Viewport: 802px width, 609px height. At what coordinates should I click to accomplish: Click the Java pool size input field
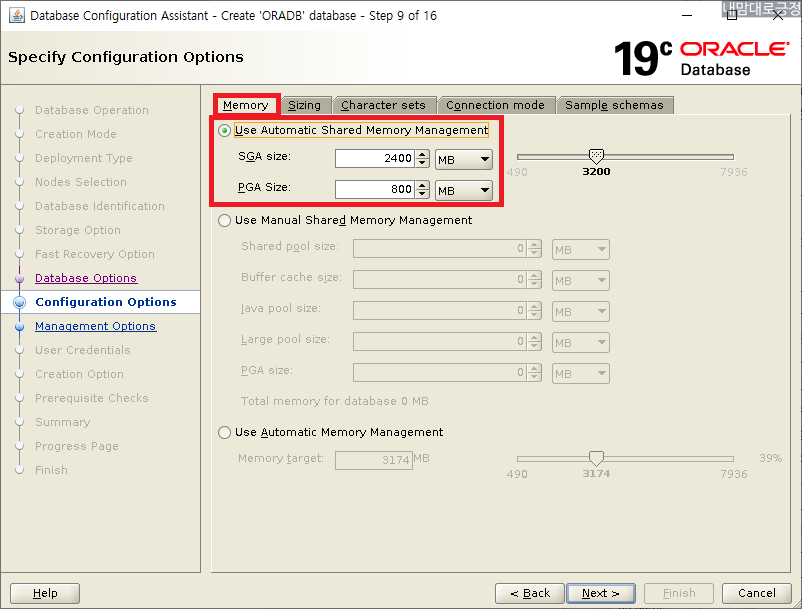[x=440, y=310]
